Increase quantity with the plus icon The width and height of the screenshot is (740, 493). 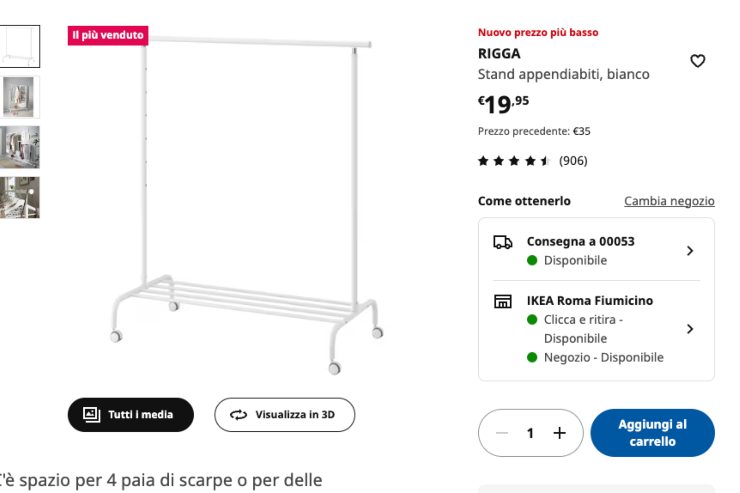pyautogui.click(x=560, y=433)
